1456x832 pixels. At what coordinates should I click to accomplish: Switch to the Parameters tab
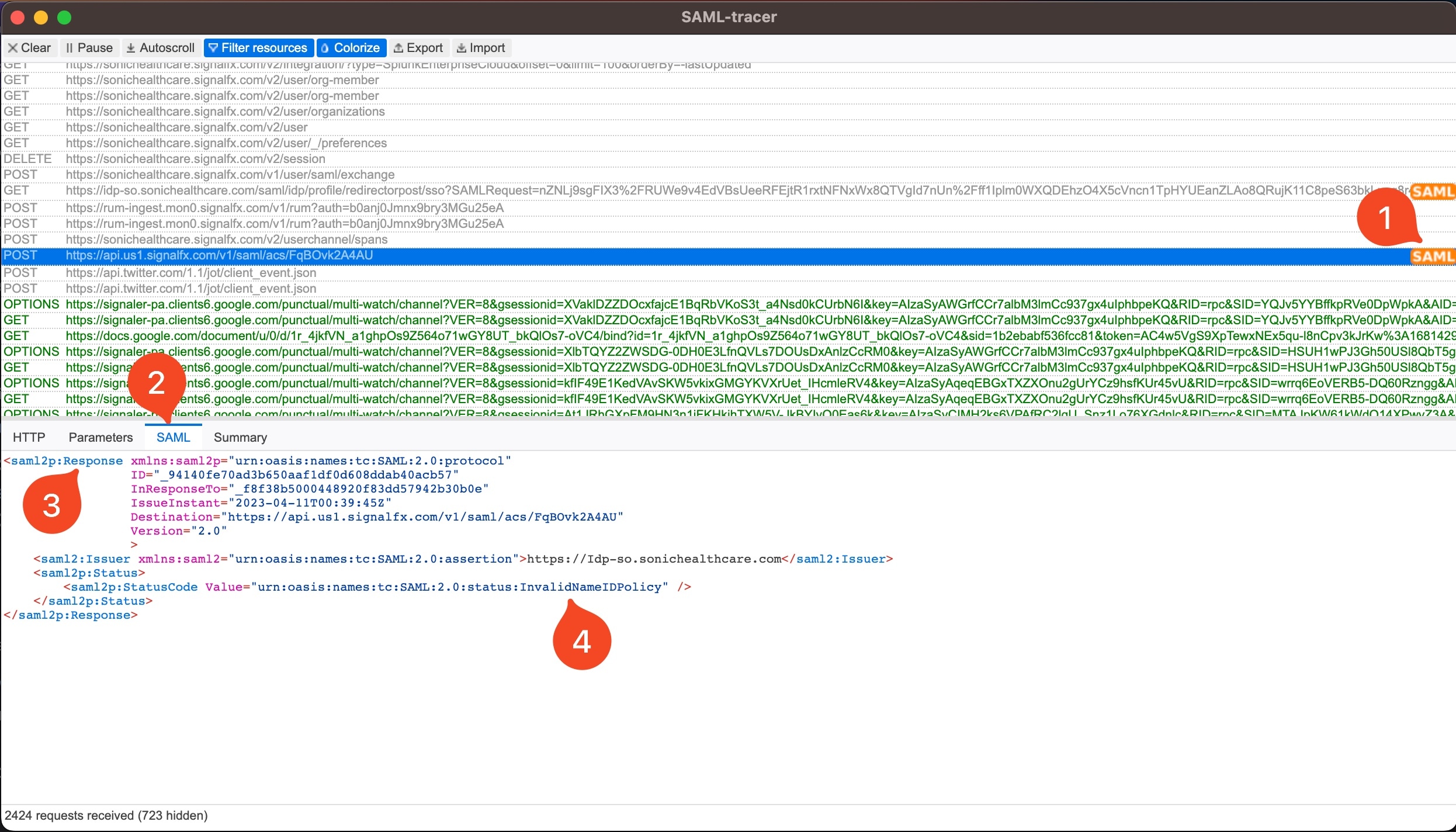tap(100, 438)
